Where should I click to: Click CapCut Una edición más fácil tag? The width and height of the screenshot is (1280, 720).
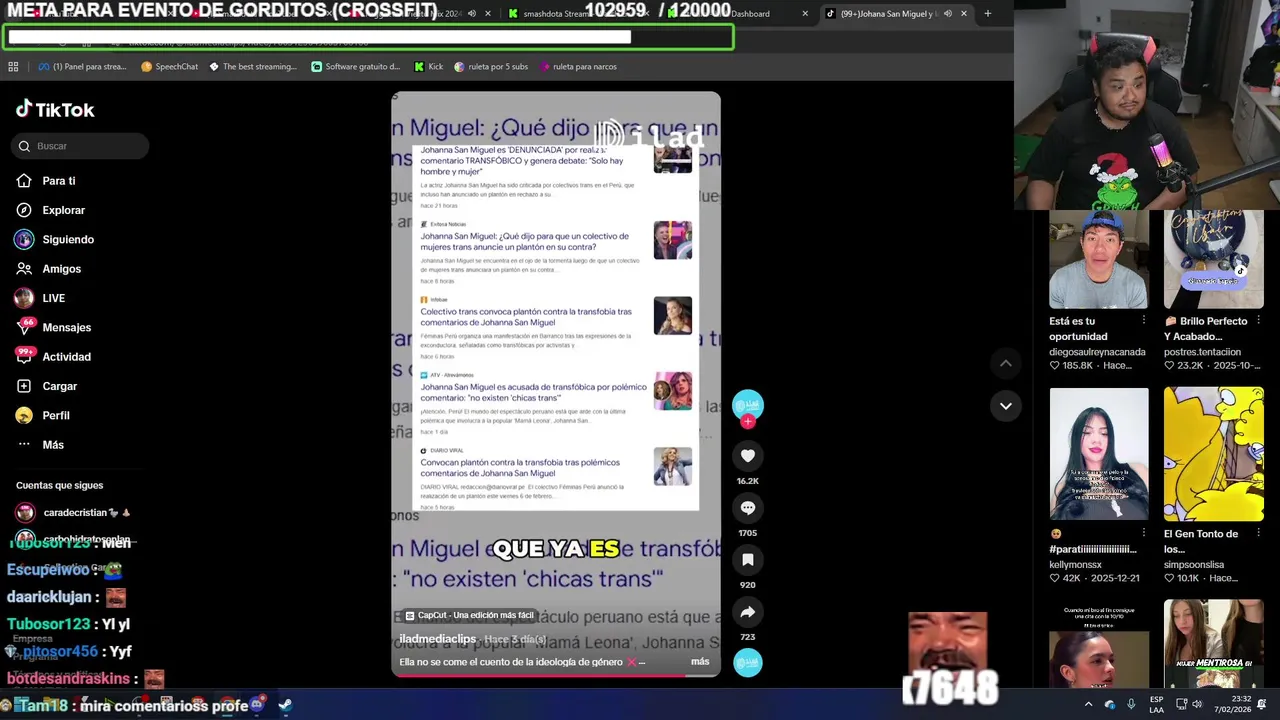pos(469,615)
